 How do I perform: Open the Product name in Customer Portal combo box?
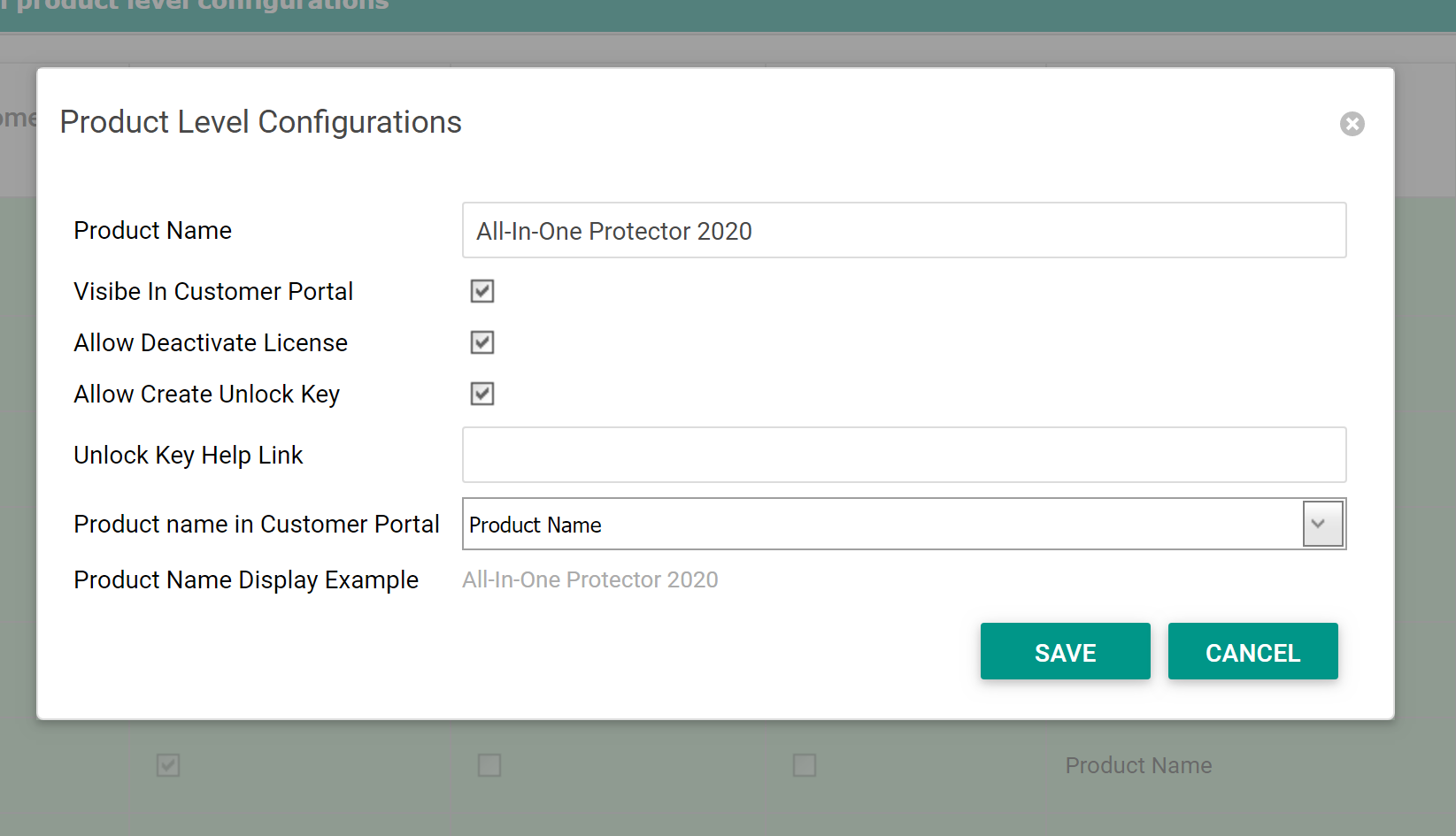click(882, 525)
